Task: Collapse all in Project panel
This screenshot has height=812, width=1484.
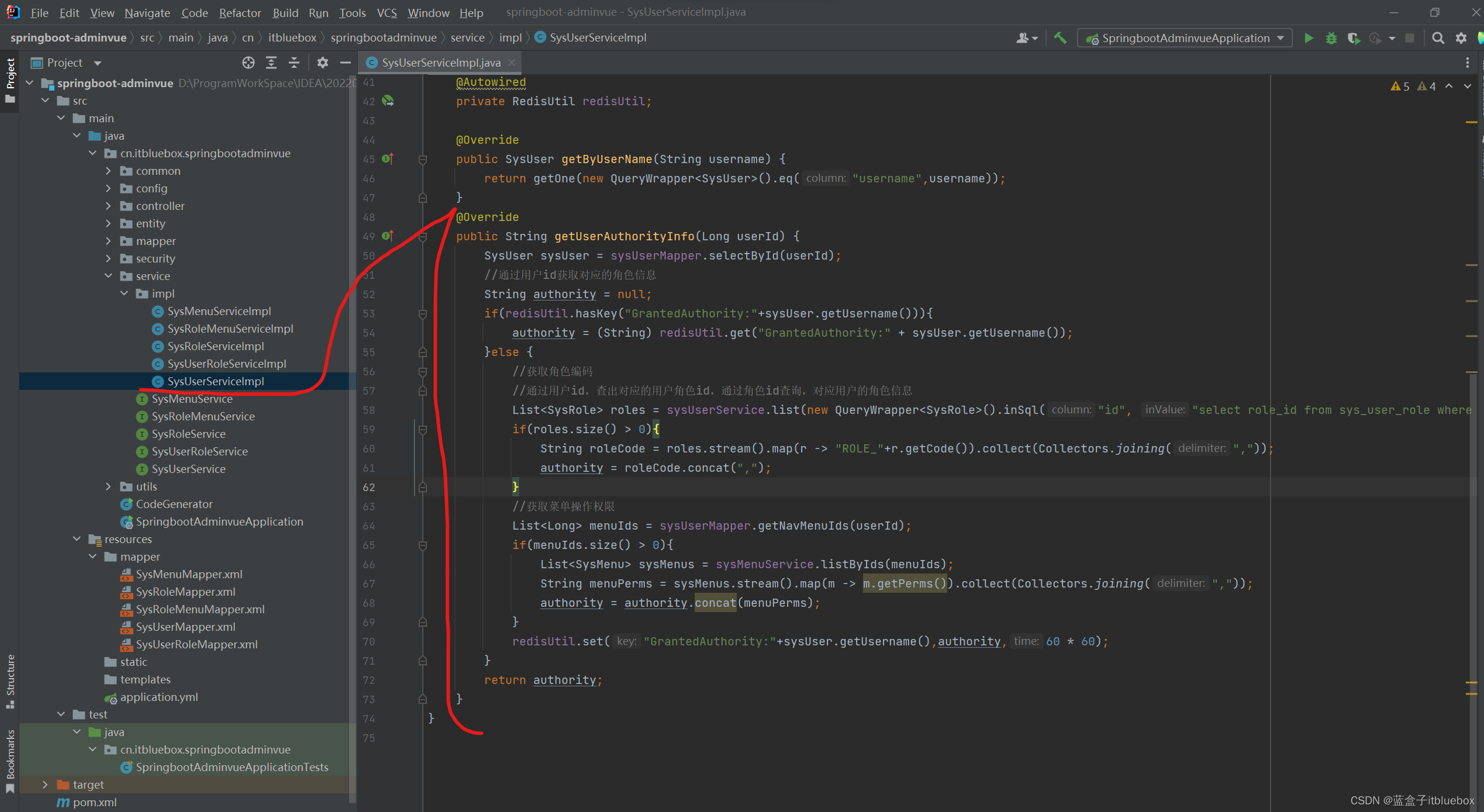Action: [294, 63]
